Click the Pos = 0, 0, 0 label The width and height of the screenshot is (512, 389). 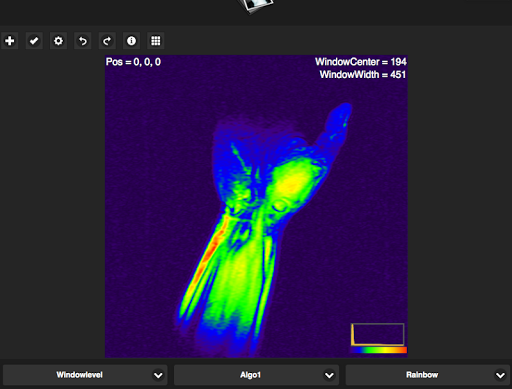coord(133,62)
